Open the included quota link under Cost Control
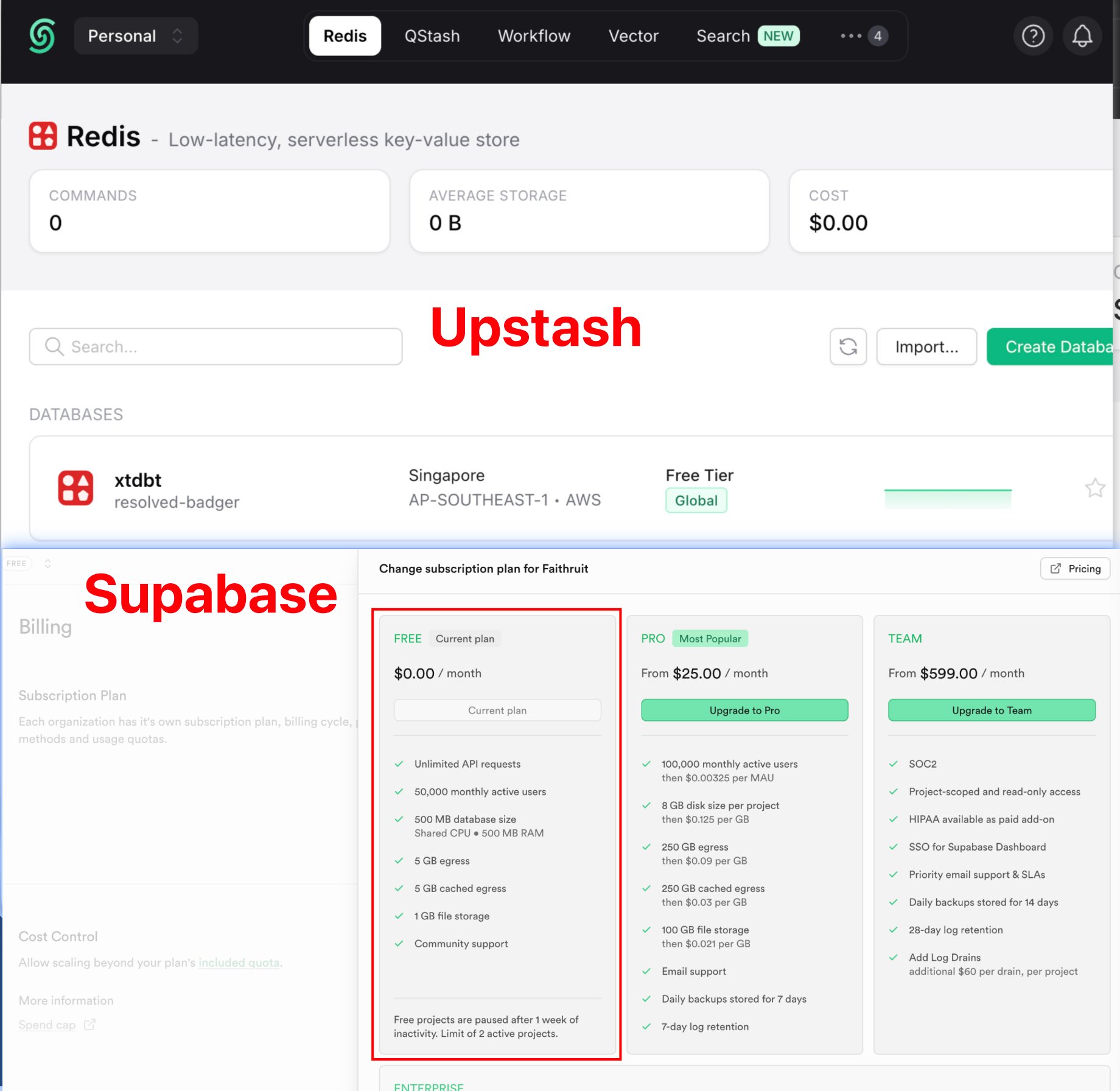Viewport: 1120px width, 1091px height. (239, 962)
